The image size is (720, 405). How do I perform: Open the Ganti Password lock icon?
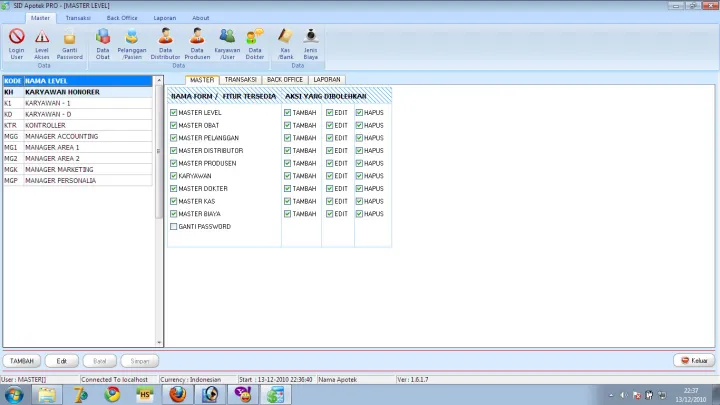point(70,44)
